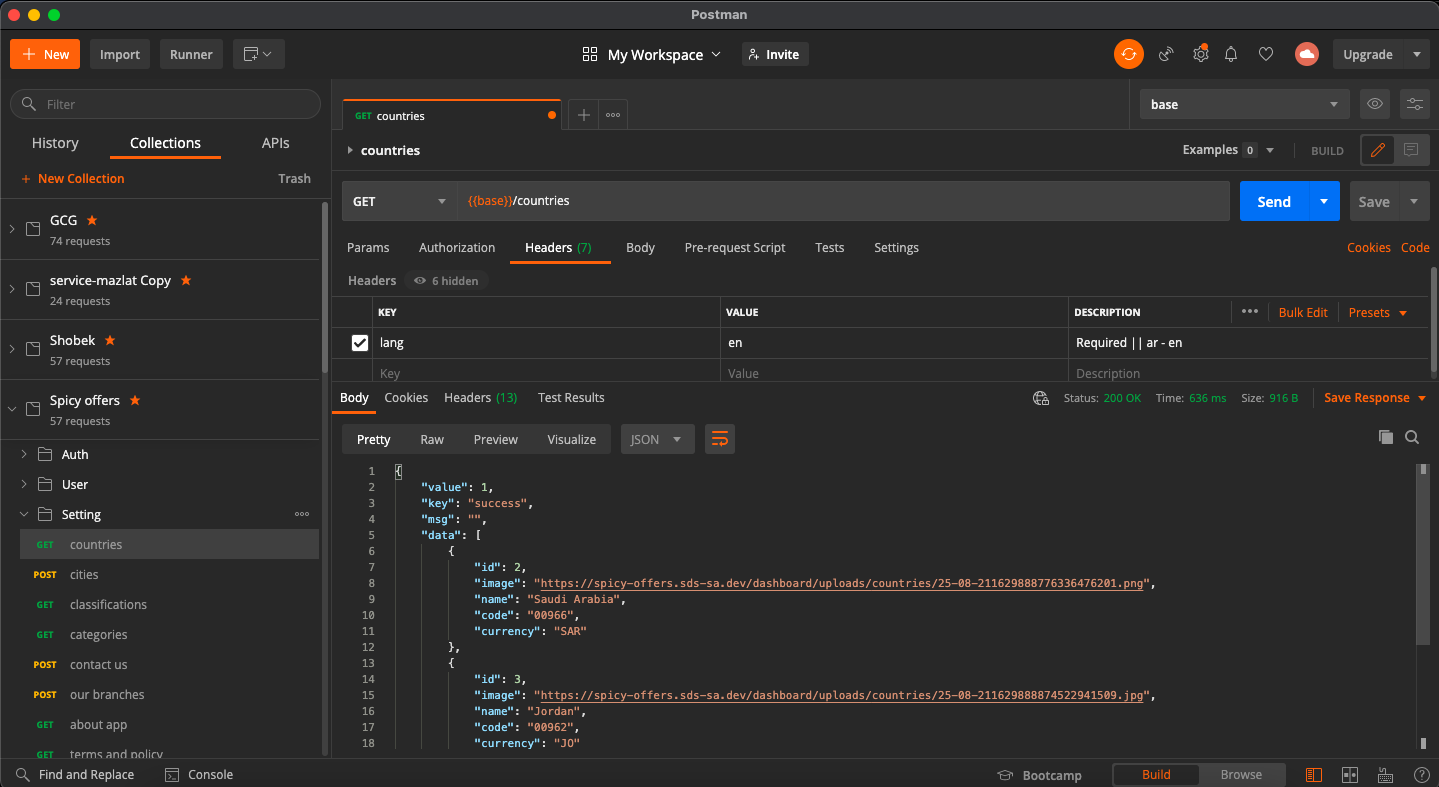1439x787 pixels.
Task: Open Bootcamp from the status bar
Action: 1040,775
